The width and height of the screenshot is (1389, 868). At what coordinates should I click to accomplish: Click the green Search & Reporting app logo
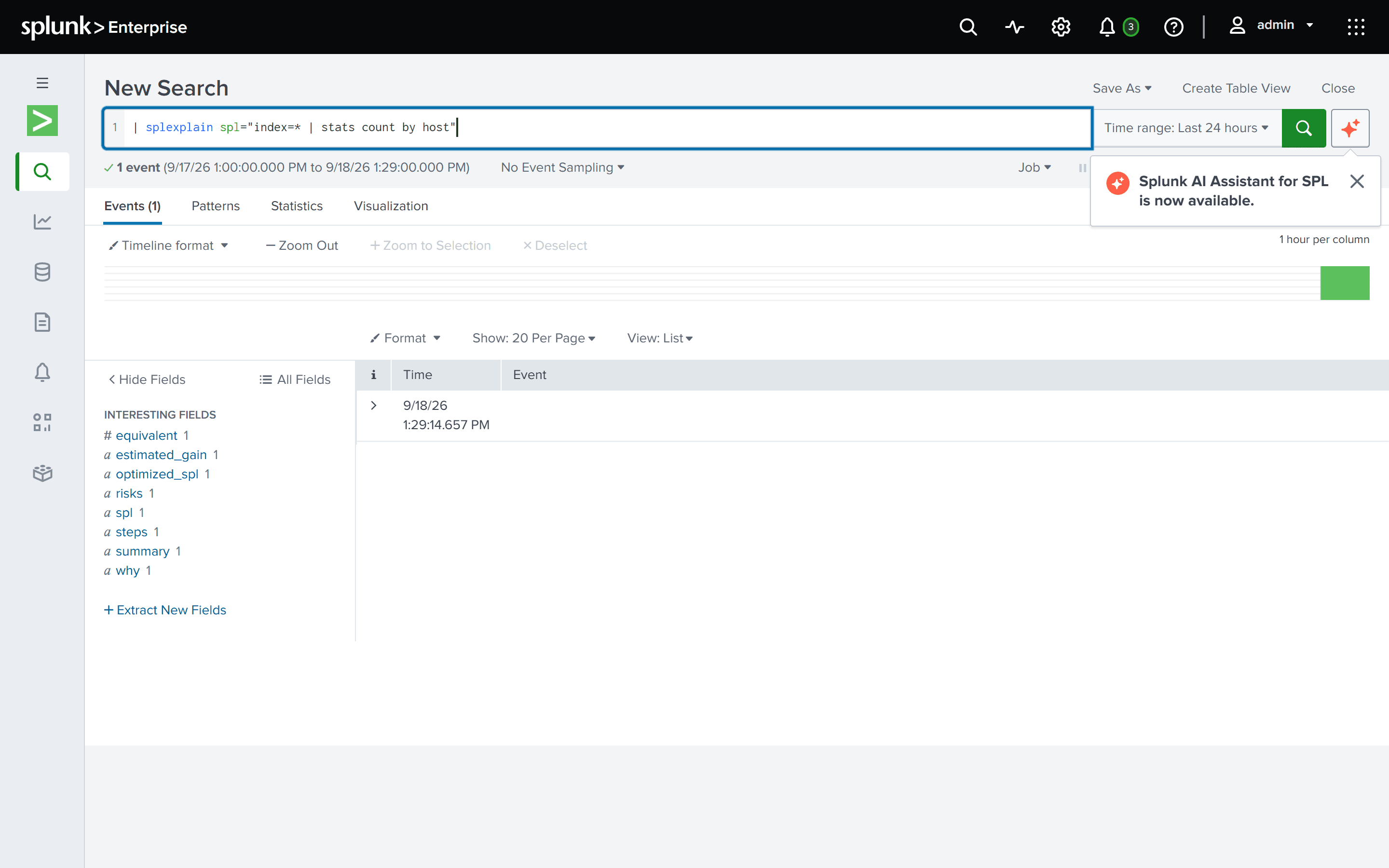pyautogui.click(x=42, y=121)
